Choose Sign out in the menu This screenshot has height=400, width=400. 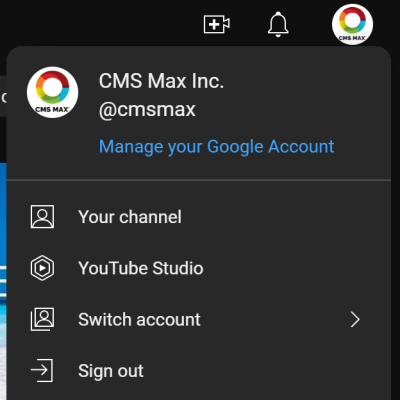point(199,371)
